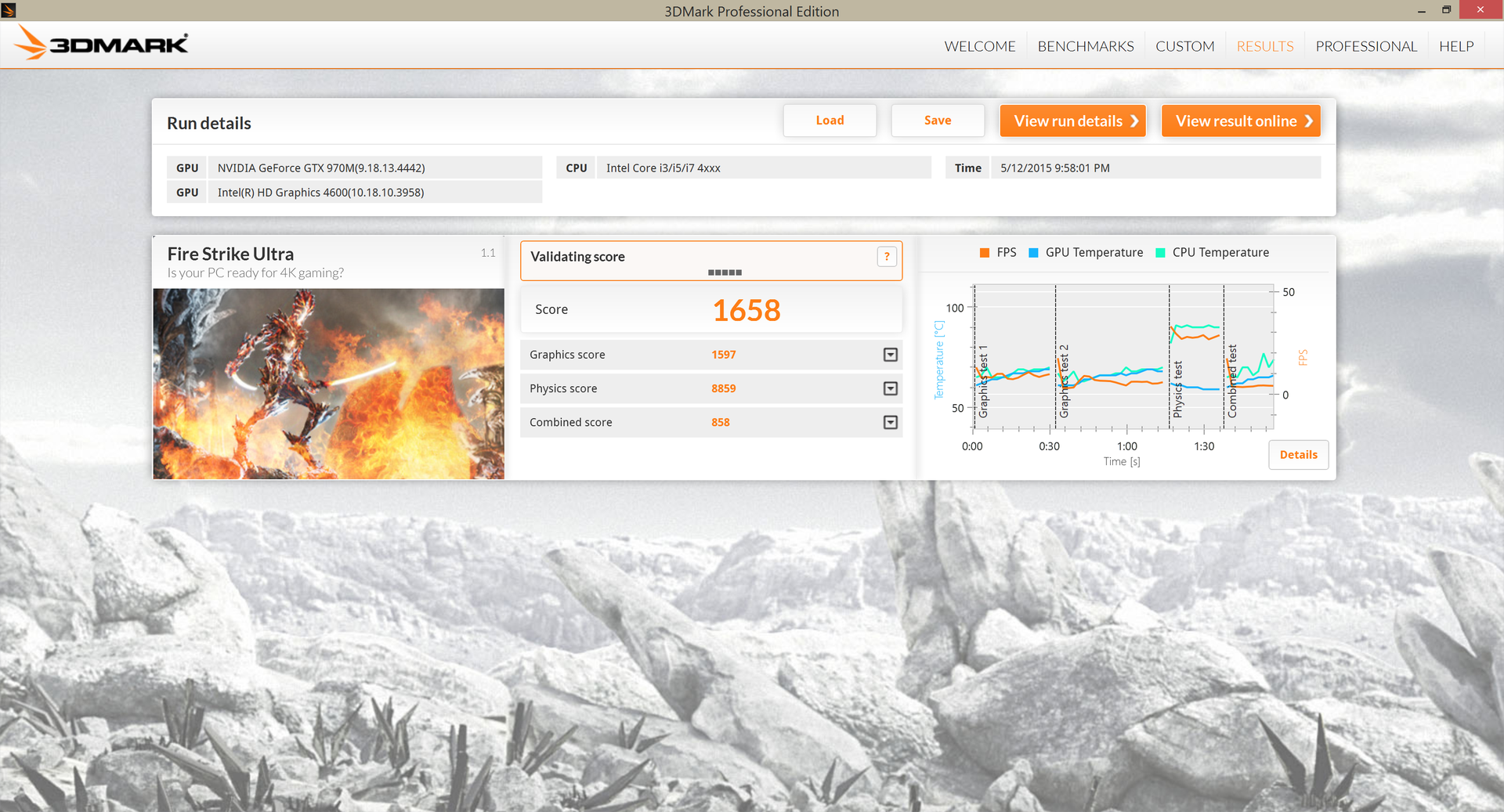1504x812 pixels.
Task: Expand the Physics score breakdown
Action: (890, 388)
